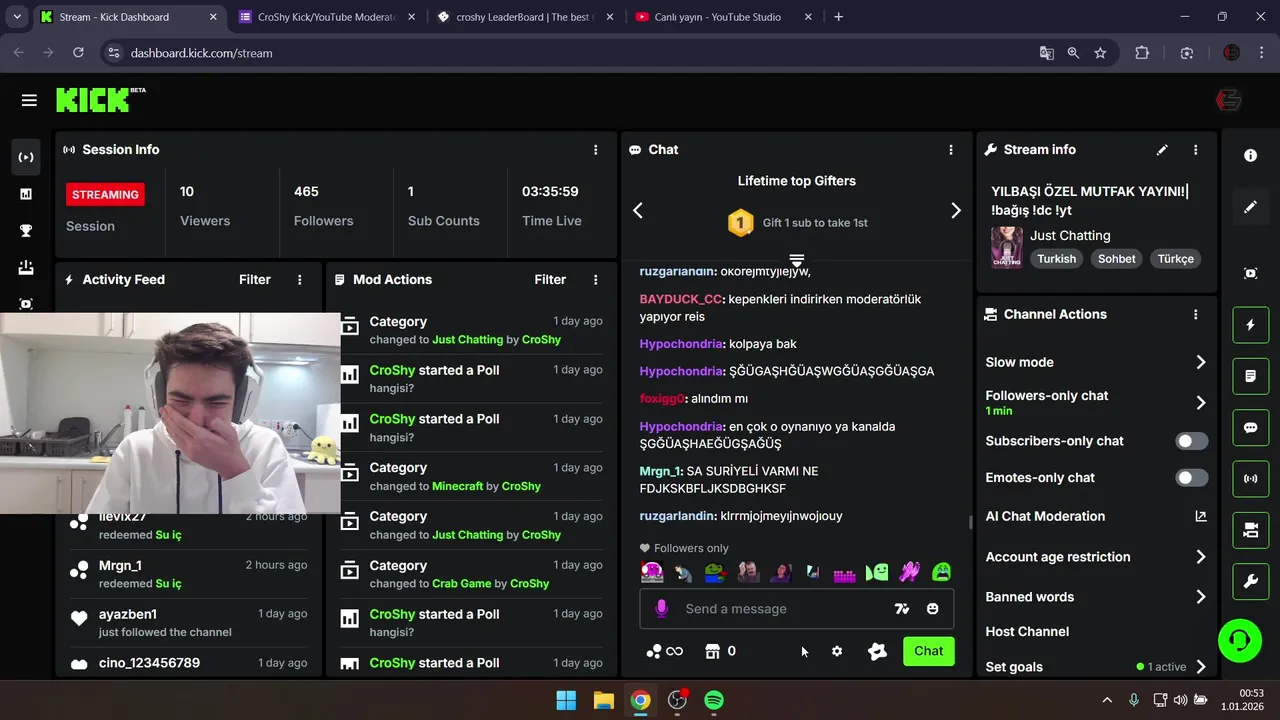
Task: Click Hypochondria username on kolpaya bak message
Action: (x=681, y=344)
